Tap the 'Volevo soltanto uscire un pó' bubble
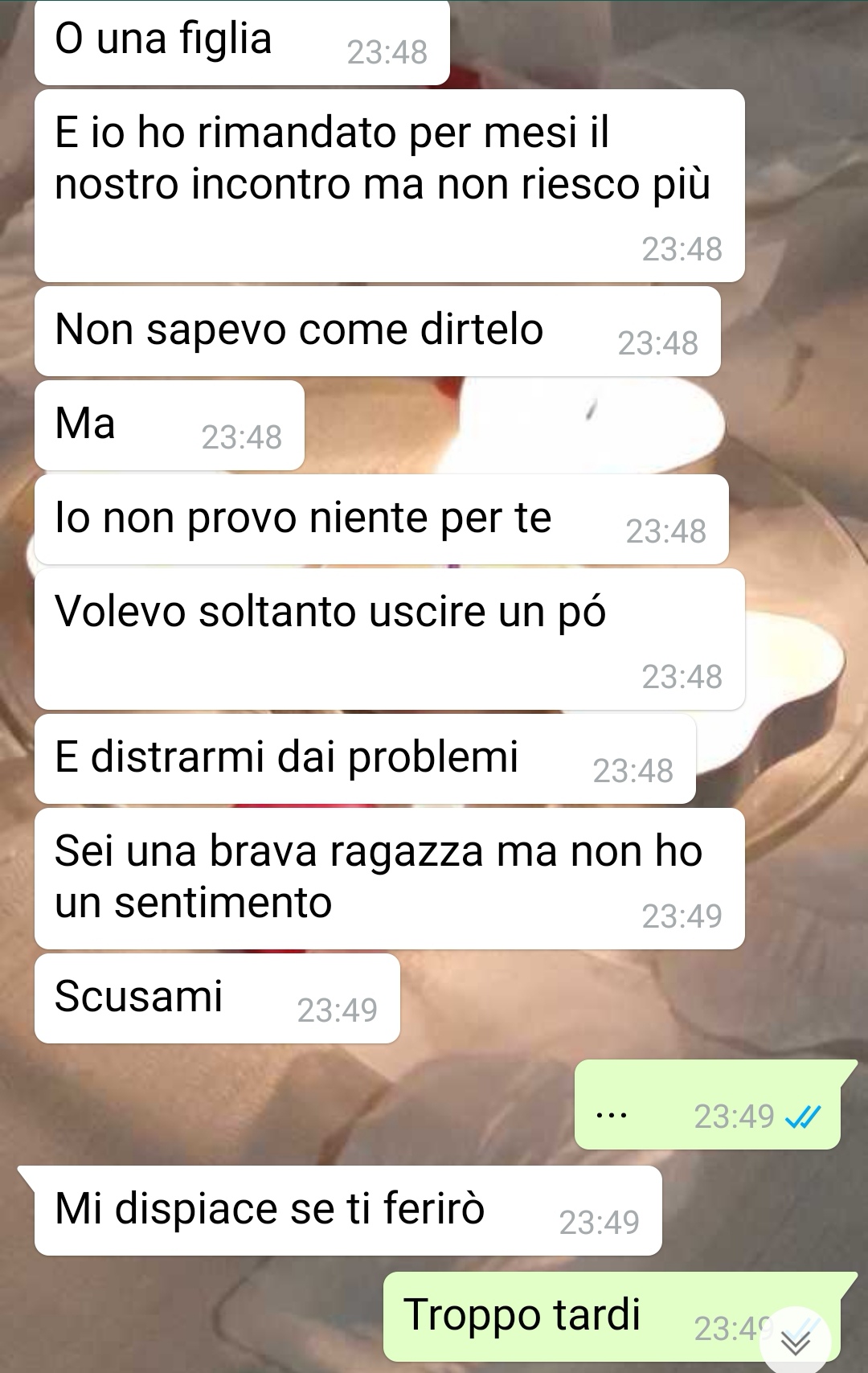 pyautogui.click(x=390, y=639)
